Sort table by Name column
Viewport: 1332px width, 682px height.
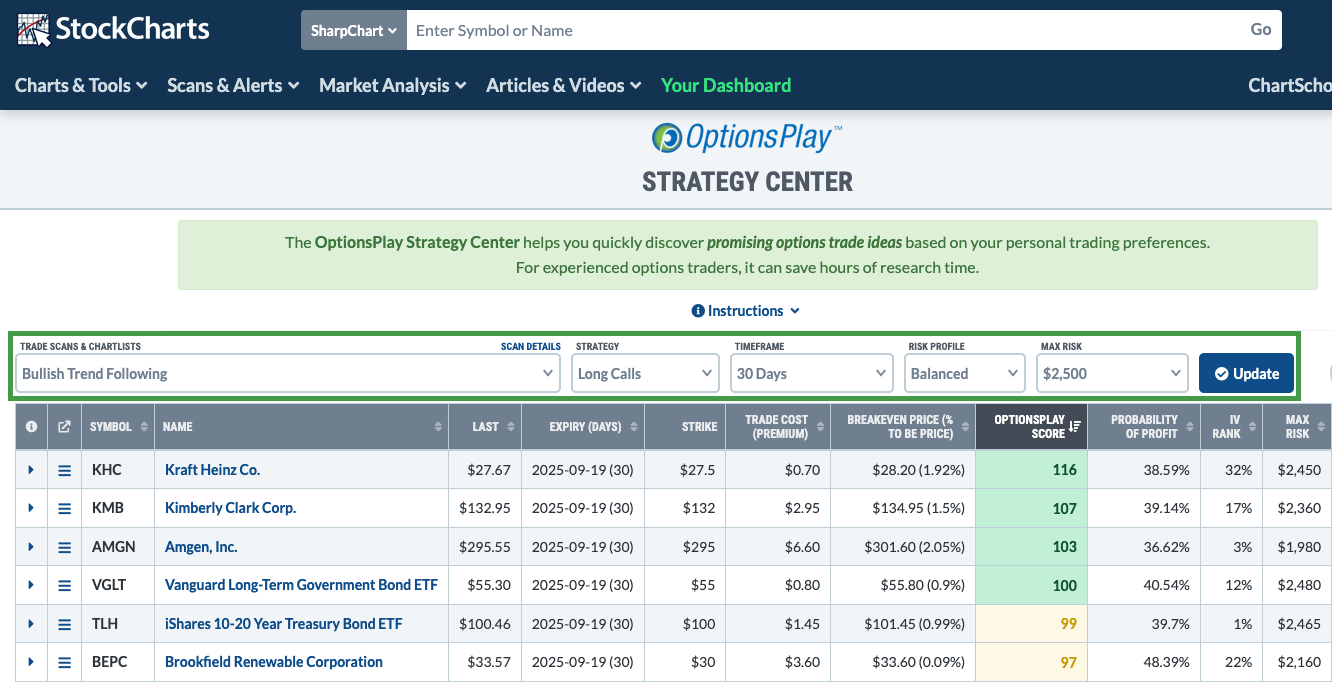(301, 427)
